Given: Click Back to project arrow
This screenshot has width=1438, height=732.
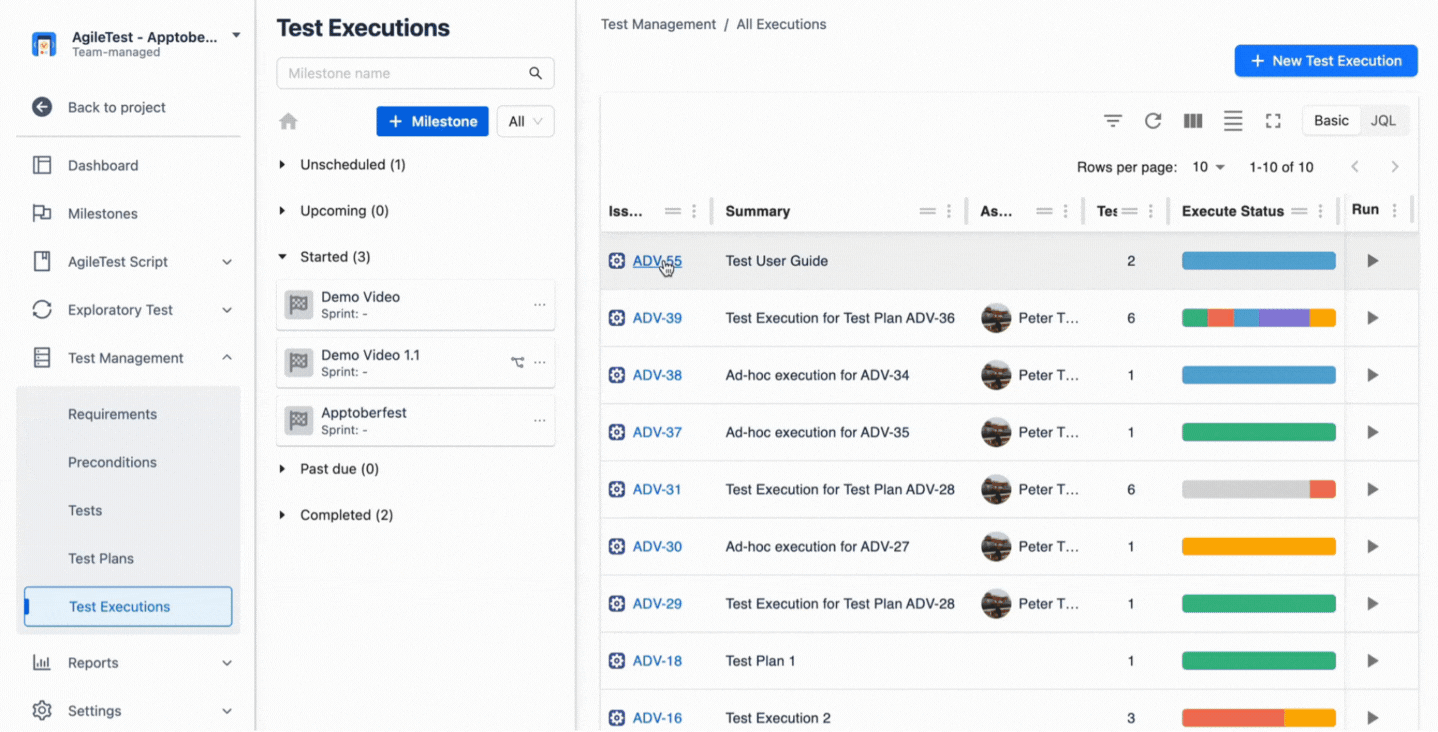Looking at the screenshot, I should [x=41, y=107].
